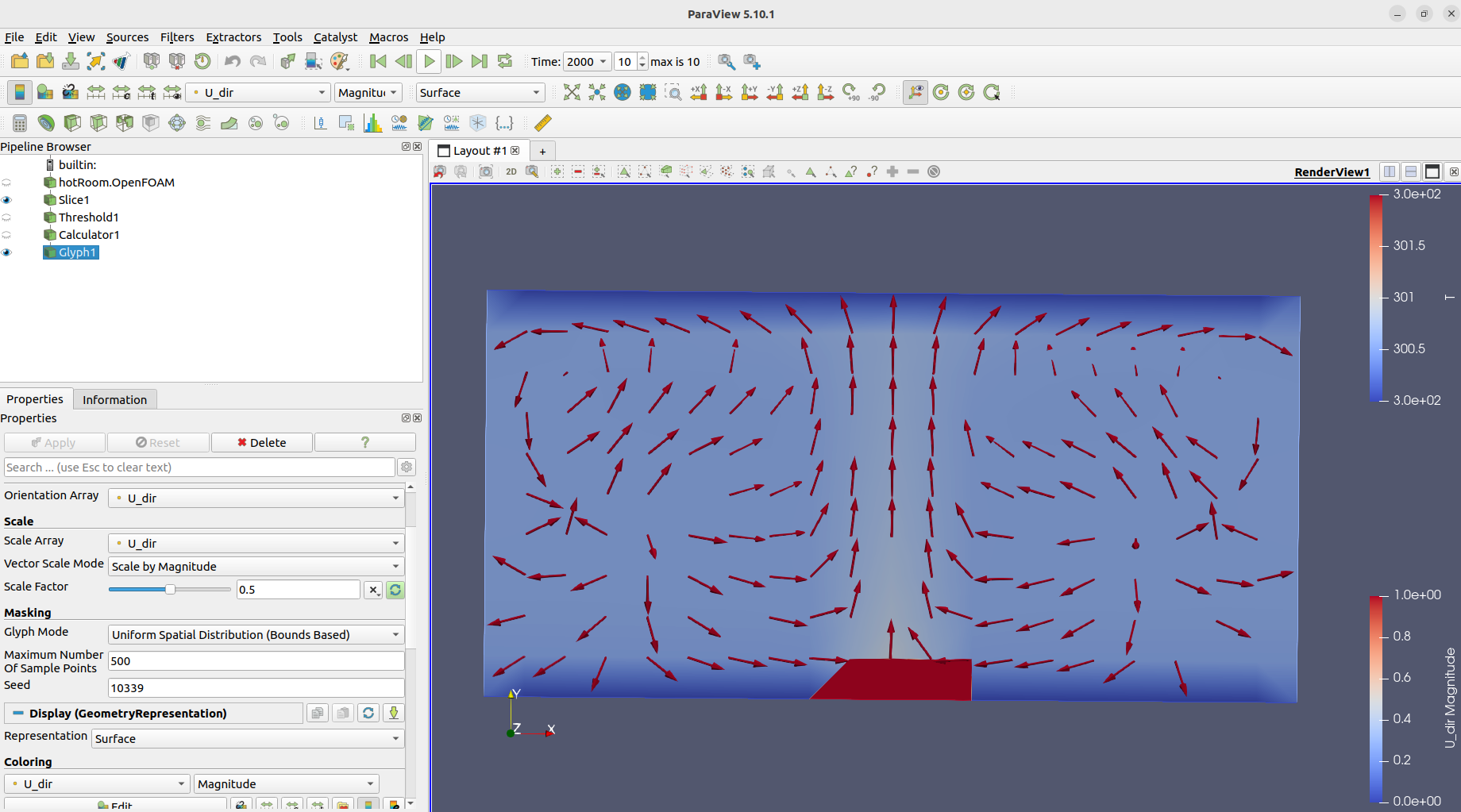Viewport: 1461px width, 812px height.
Task: Create a new Slice using the toolbar icon
Action: point(98,123)
